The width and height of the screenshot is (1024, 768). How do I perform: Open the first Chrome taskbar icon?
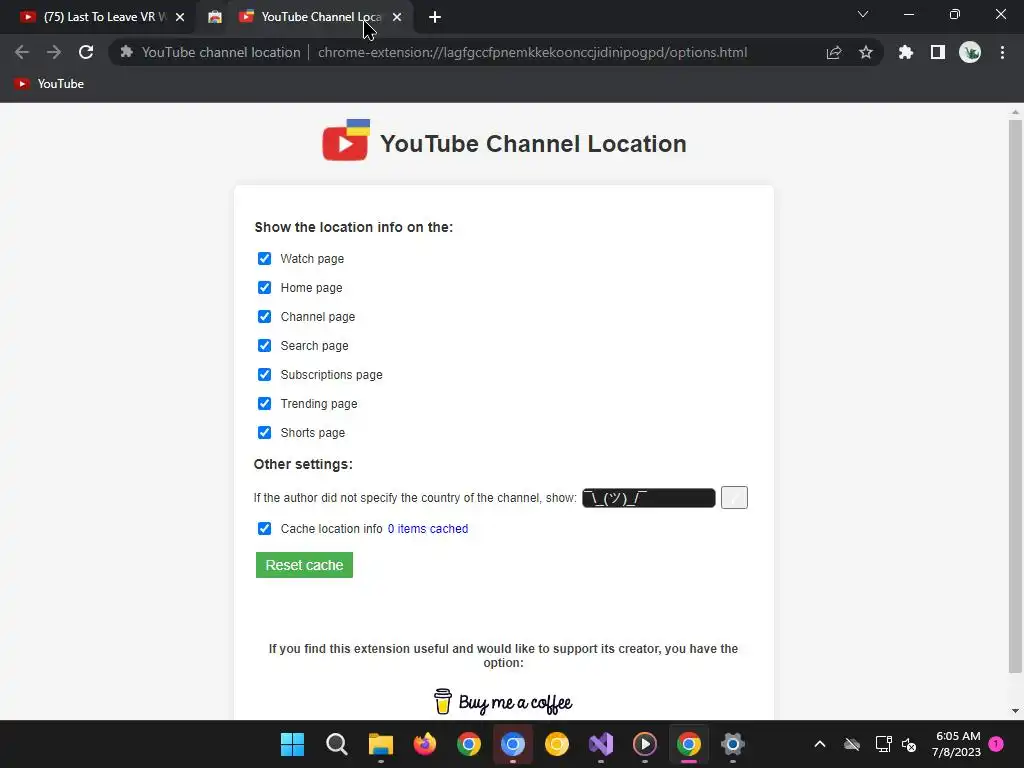coord(468,744)
